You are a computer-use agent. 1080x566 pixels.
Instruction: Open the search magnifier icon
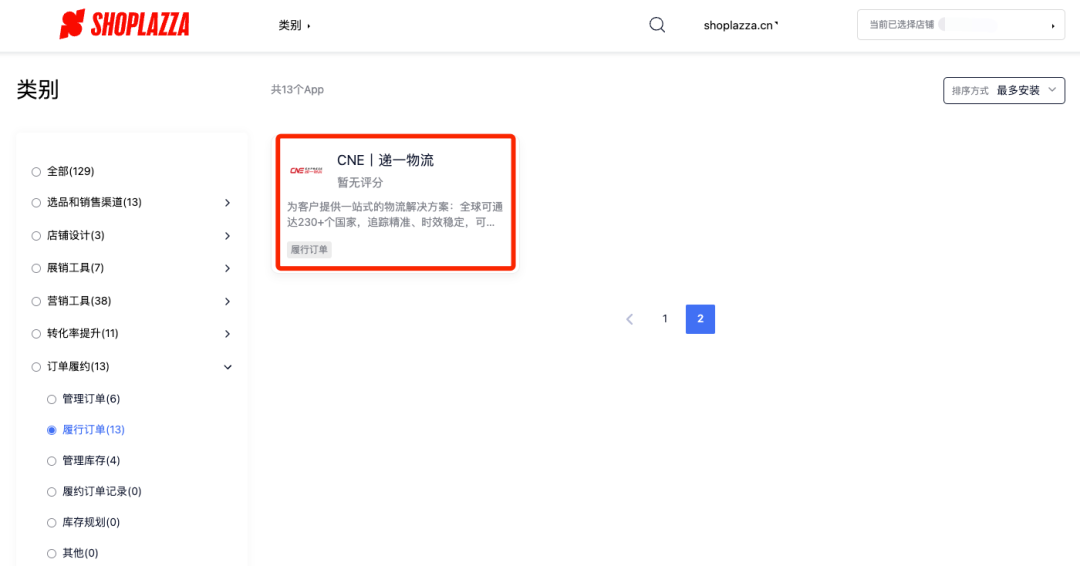(657, 25)
